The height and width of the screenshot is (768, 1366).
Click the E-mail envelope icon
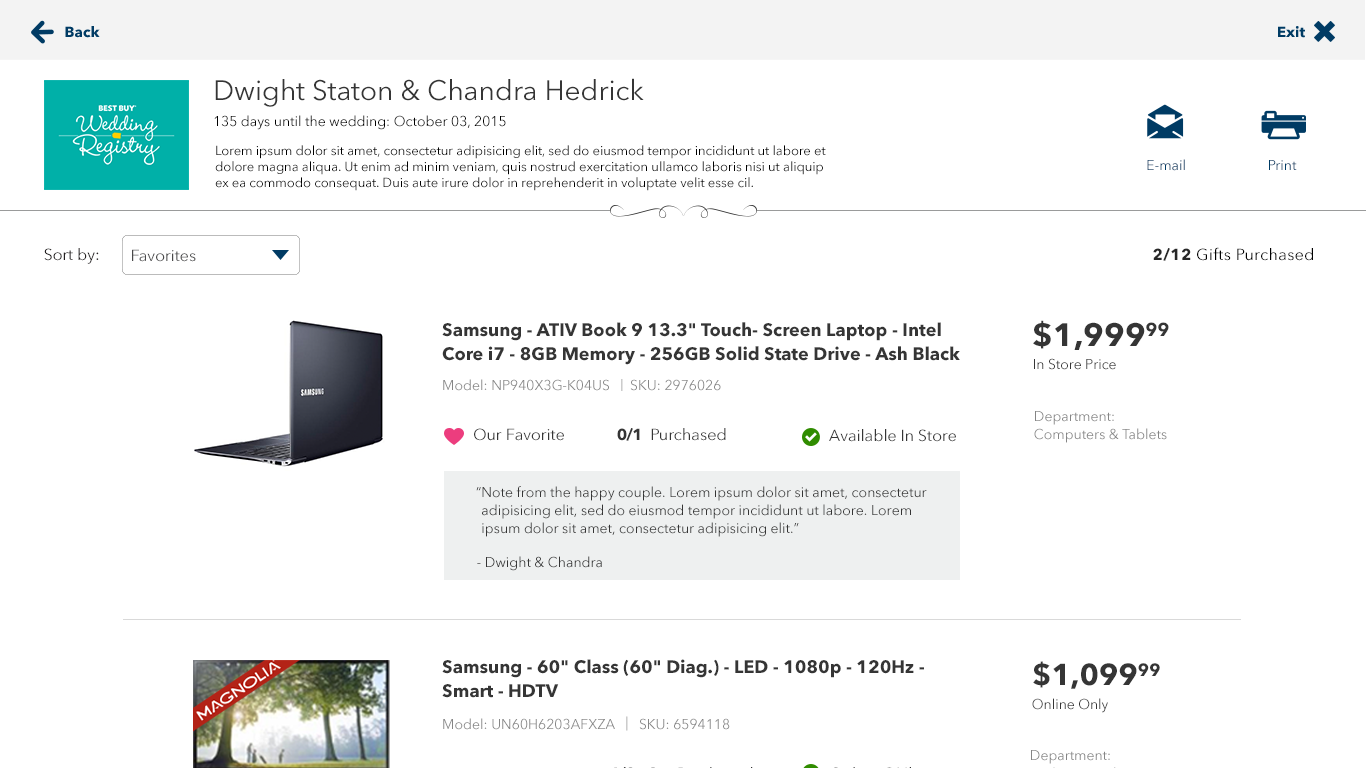(x=1165, y=123)
